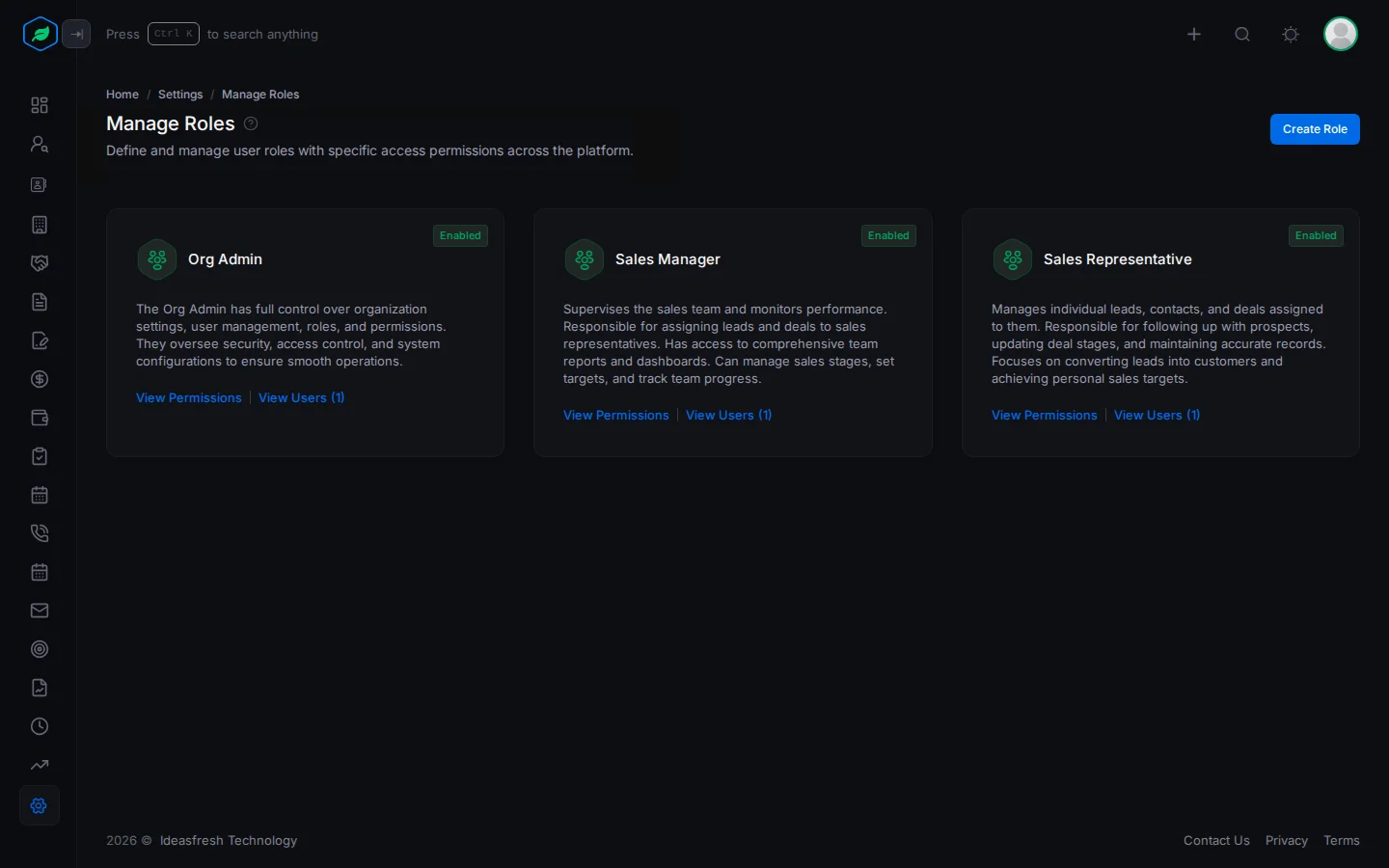This screenshot has width=1389, height=868.
Task: Open the phone calls sidebar icon
Action: coord(40,533)
